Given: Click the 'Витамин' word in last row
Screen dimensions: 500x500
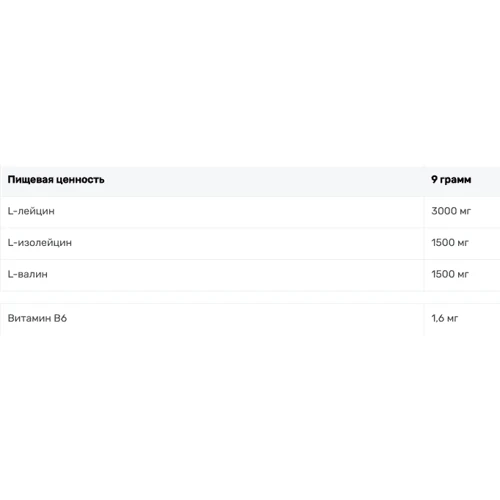Looking at the screenshot, I should (x=29, y=318).
